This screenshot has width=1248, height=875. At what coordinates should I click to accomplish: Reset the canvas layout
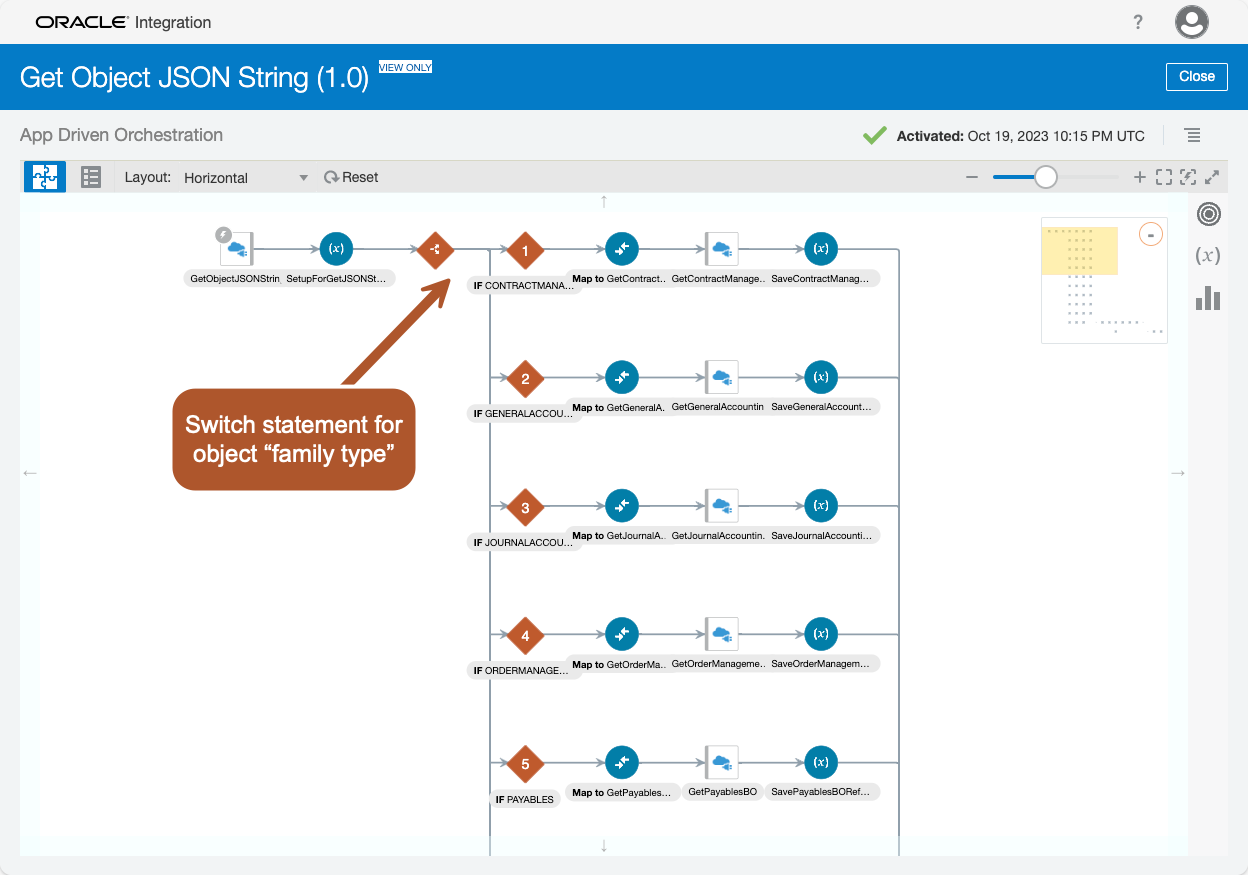[x=351, y=177]
